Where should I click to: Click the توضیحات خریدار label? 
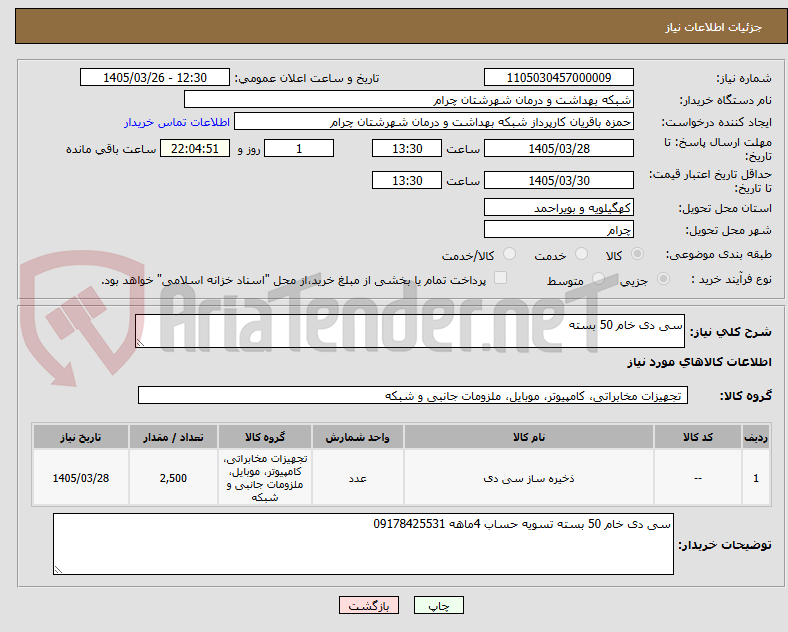click(725, 545)
